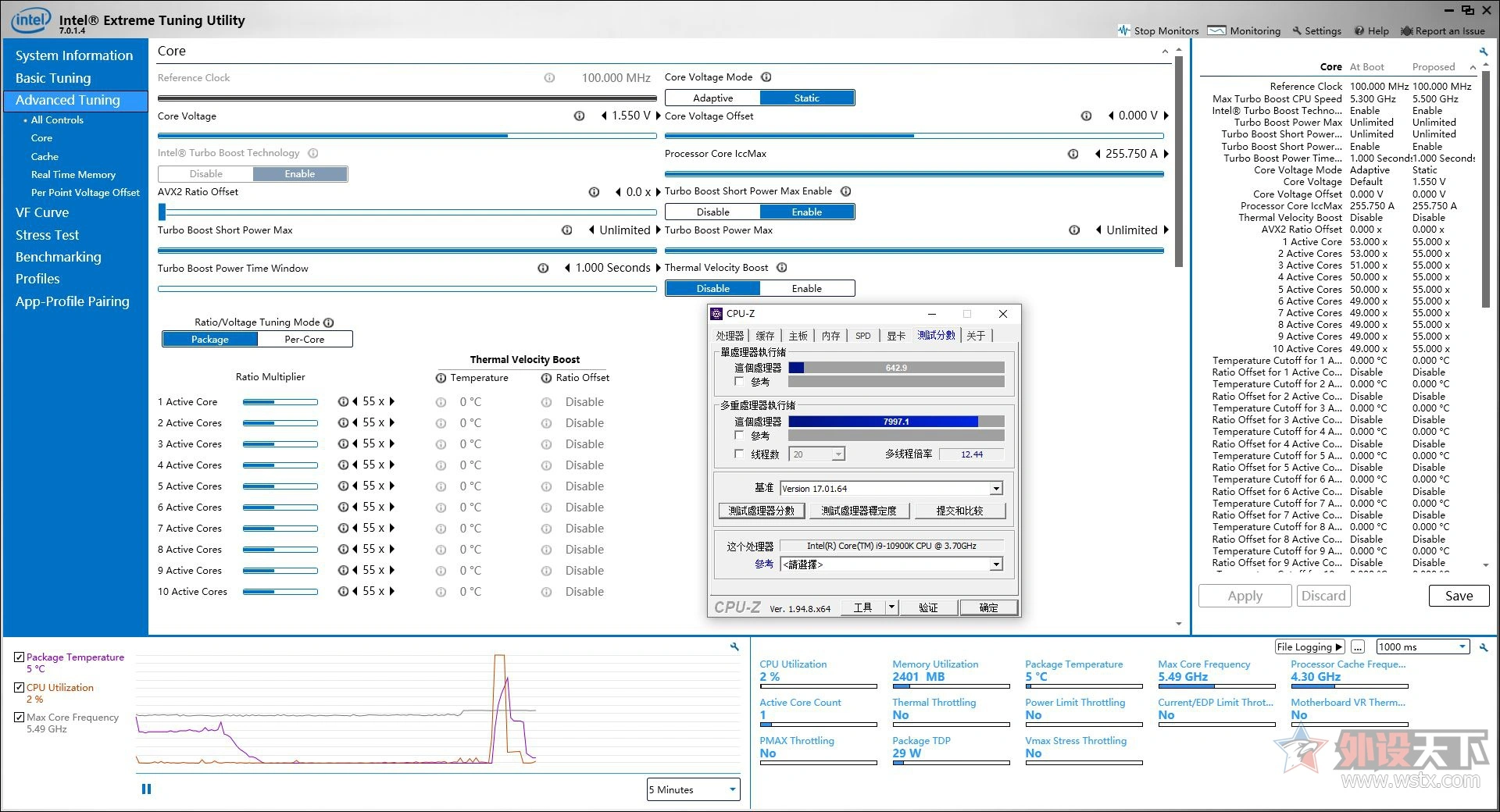The height and width of the screenshot is (812, 1500).
Task: Open System Information section
Action: coord(74,55)
